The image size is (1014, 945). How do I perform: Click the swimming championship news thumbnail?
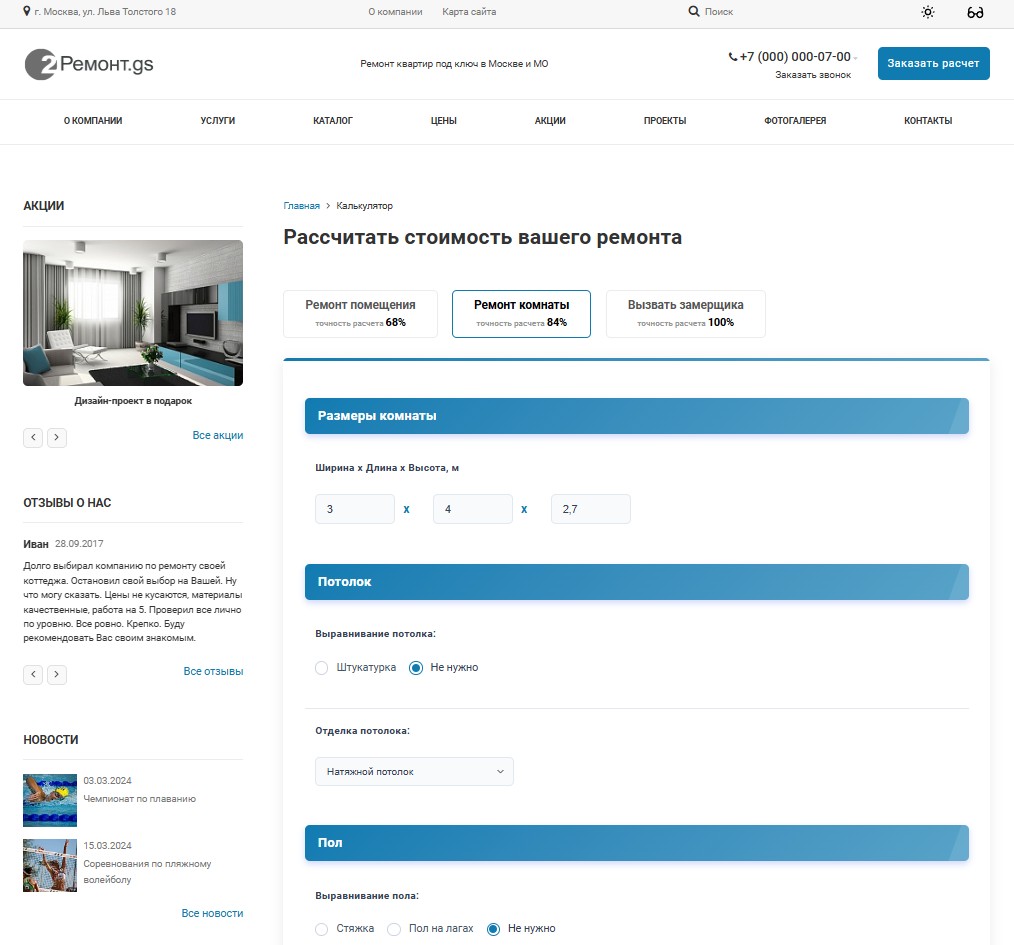pyautogui.click(x=50, y=800)
